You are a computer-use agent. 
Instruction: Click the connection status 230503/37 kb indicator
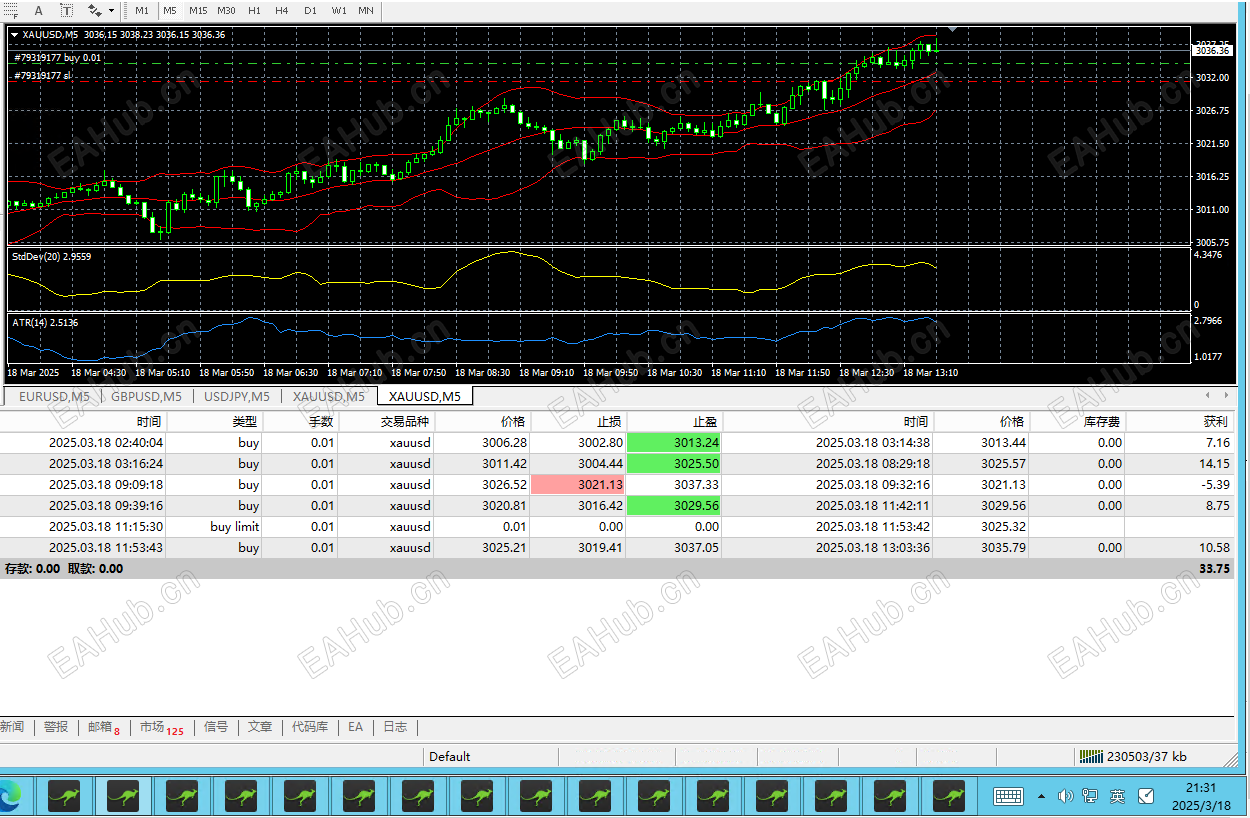(1134, 757)
